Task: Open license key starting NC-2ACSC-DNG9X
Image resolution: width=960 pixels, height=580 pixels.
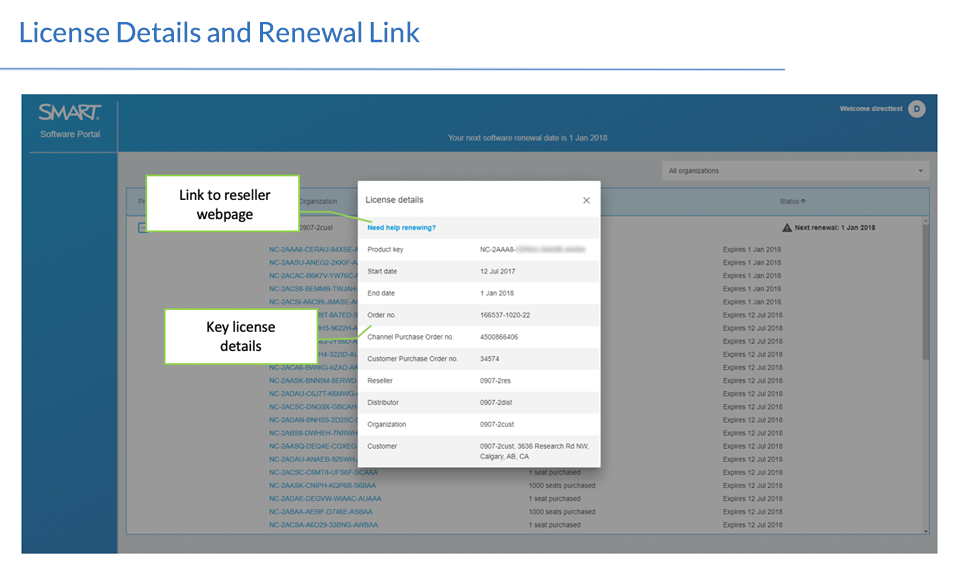Action: click(x=313, y=407)
